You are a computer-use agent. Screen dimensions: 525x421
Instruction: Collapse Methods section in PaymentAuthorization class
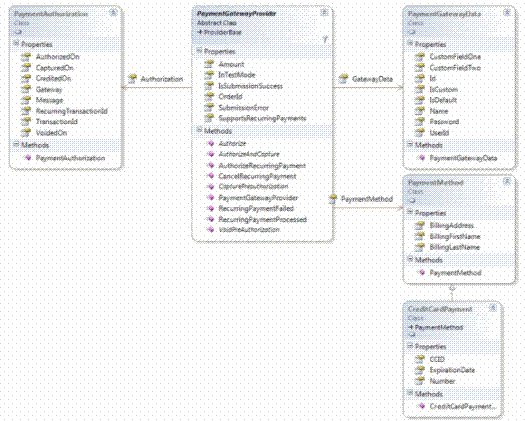coord(16,144)
